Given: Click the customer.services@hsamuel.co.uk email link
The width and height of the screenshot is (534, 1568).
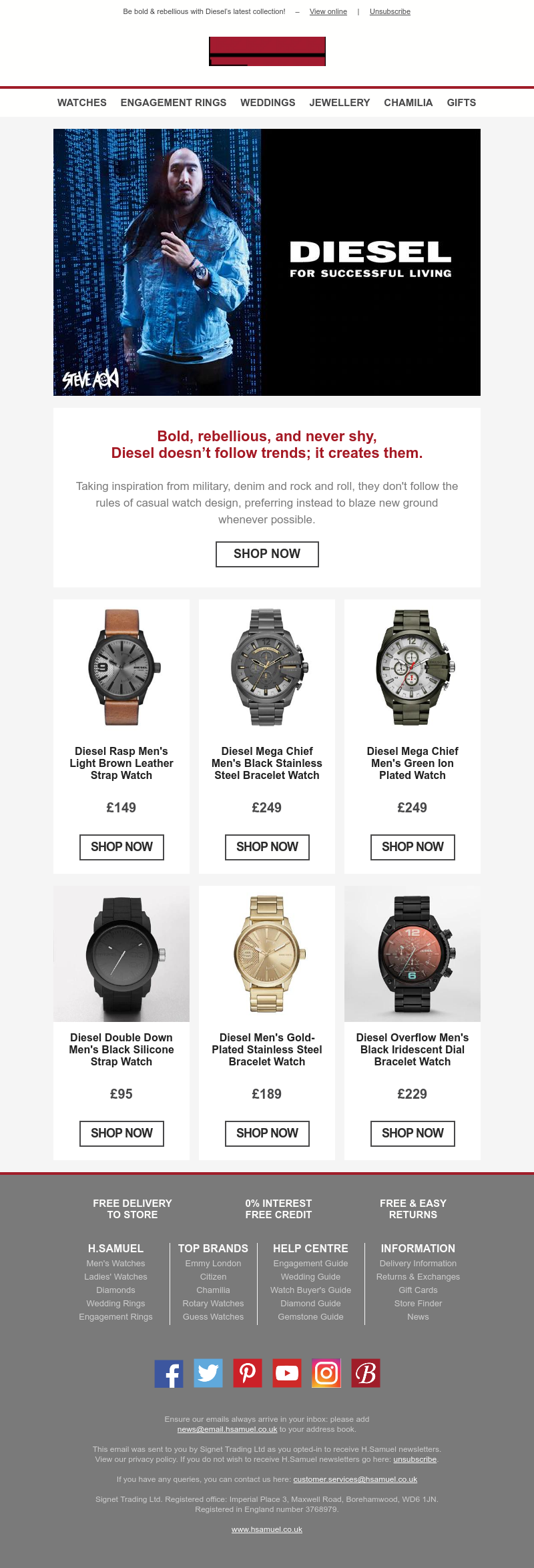Looking at the screenshot, I should click(x=355, y=1479).
